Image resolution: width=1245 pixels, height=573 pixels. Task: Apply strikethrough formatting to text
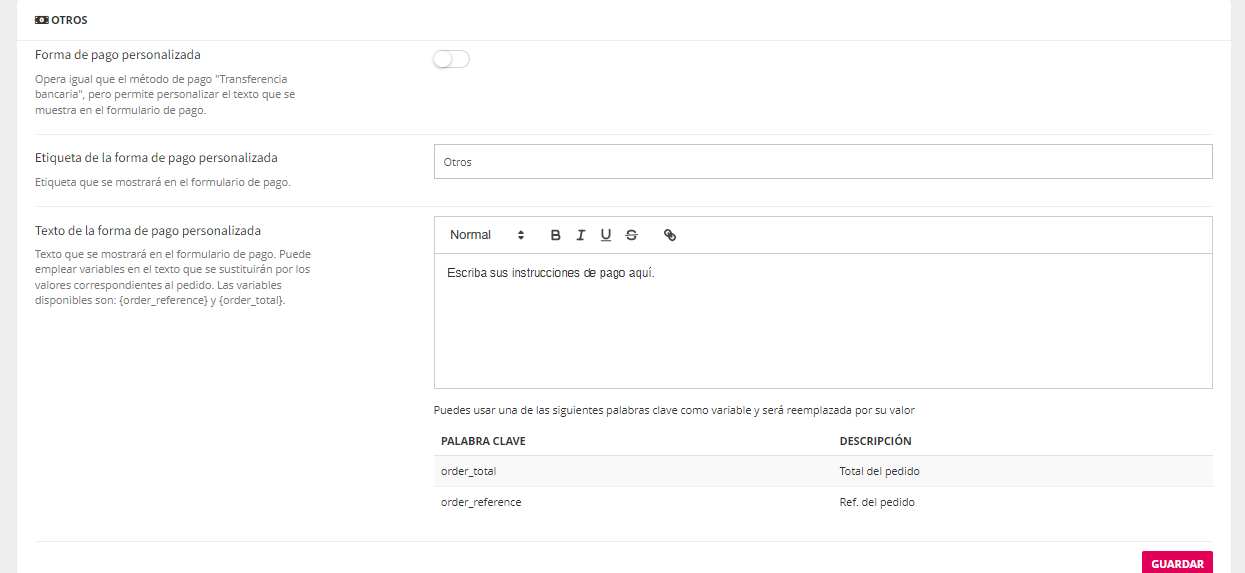coord(631,235)
